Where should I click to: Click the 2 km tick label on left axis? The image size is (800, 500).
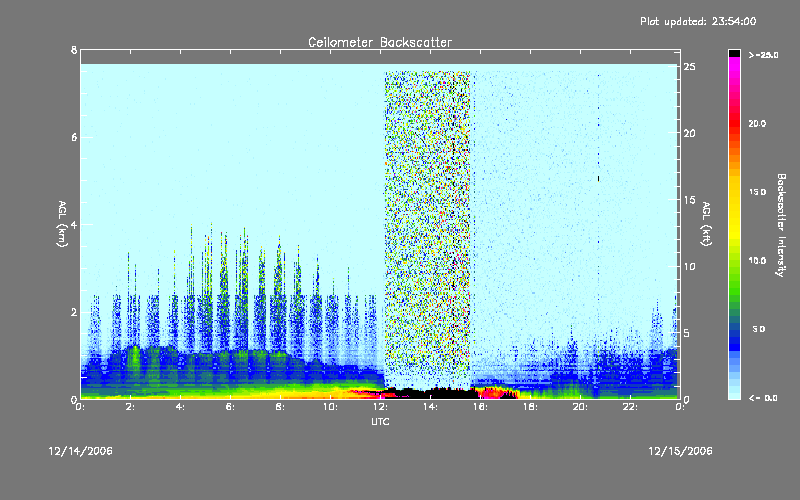[74, 312]
